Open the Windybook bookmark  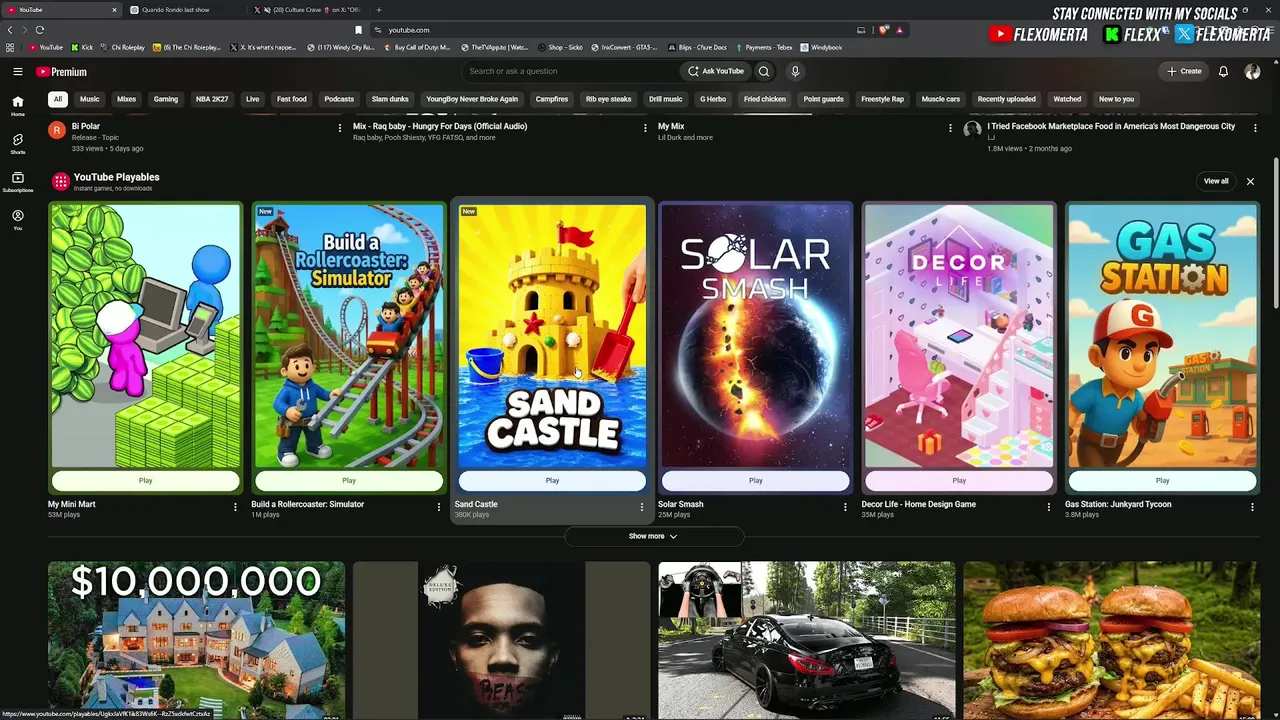tap(821, 47)
